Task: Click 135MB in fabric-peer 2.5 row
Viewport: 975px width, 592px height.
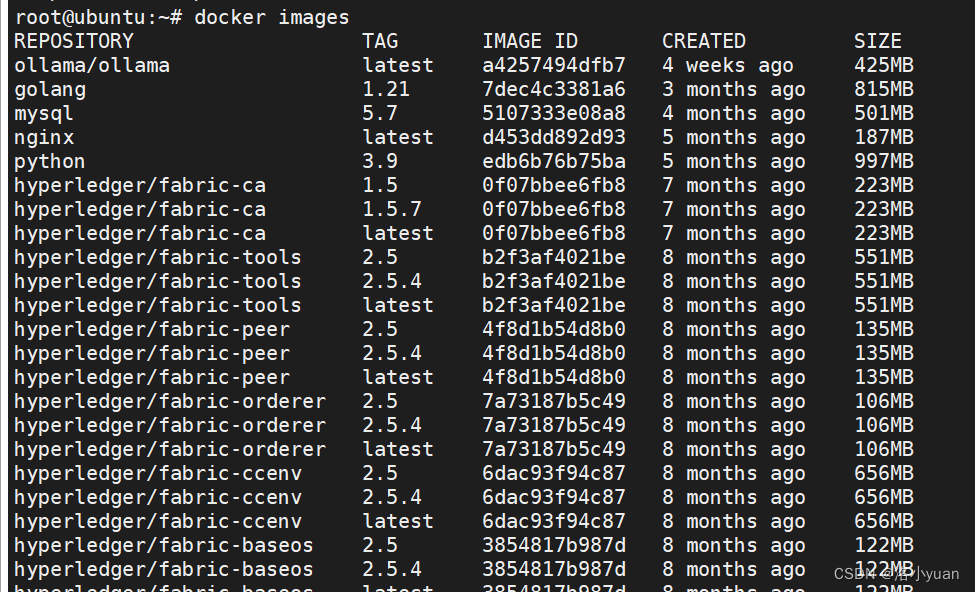Action: tap(884, 330)
